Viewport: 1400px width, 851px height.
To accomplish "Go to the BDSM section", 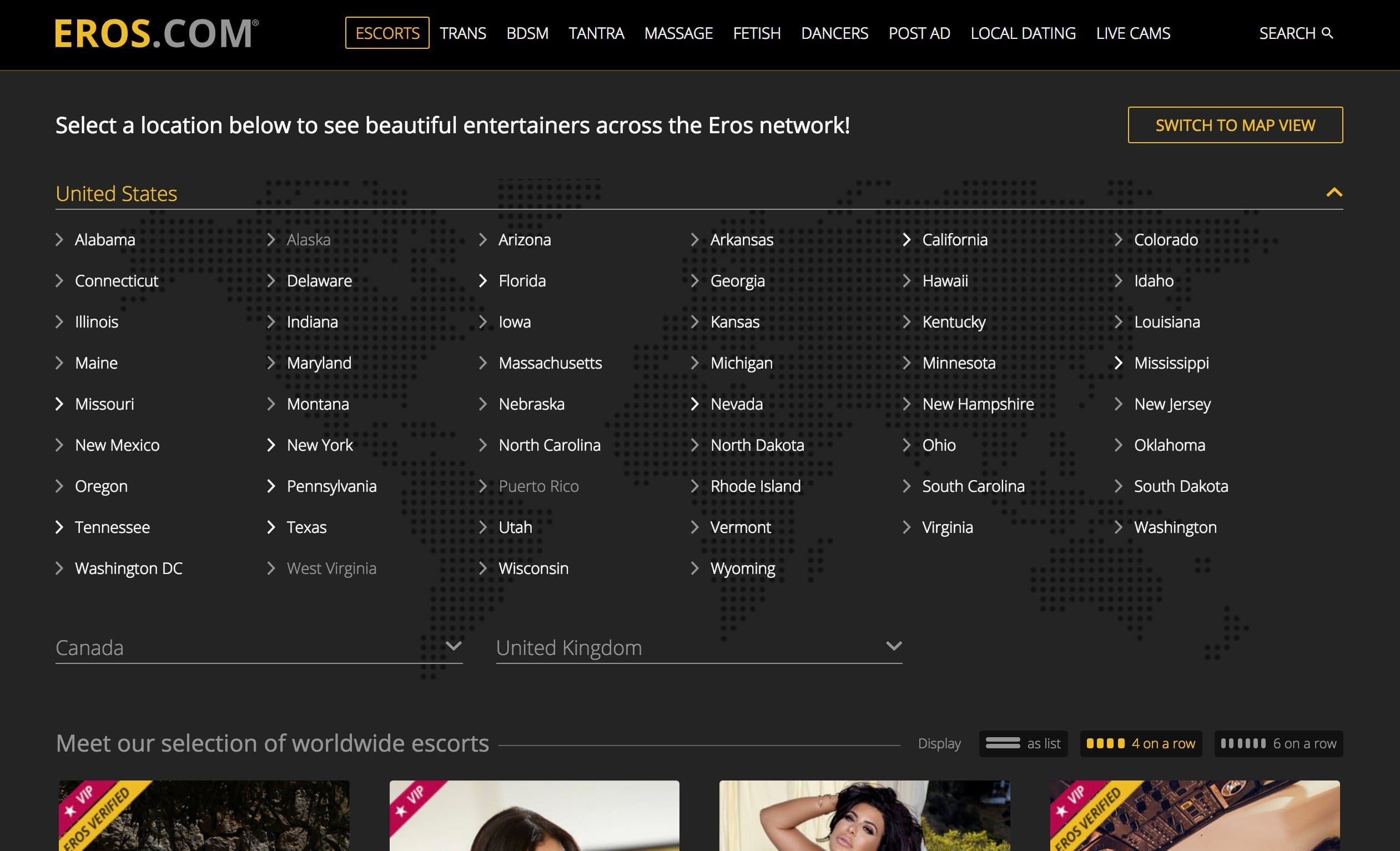I will click(x=527, y=33).
